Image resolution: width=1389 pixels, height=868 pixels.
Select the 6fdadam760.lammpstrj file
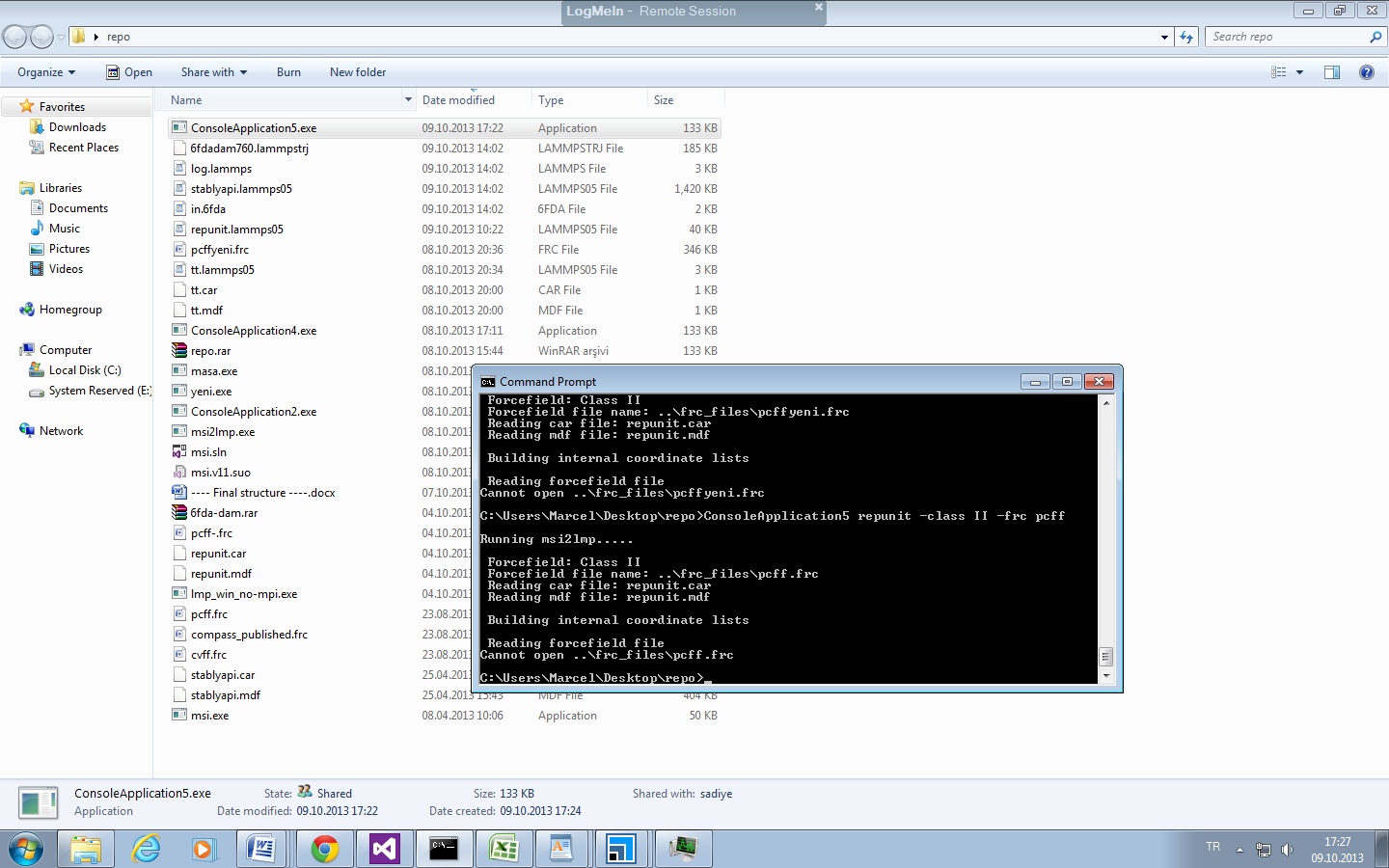click(x=249, y=149)
